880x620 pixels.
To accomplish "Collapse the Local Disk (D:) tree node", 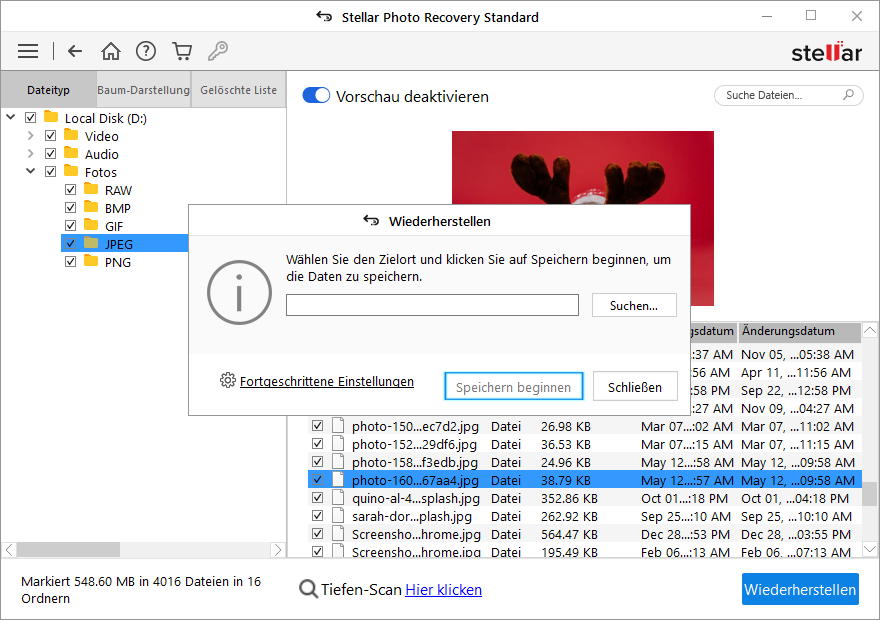I will (11, 117).
